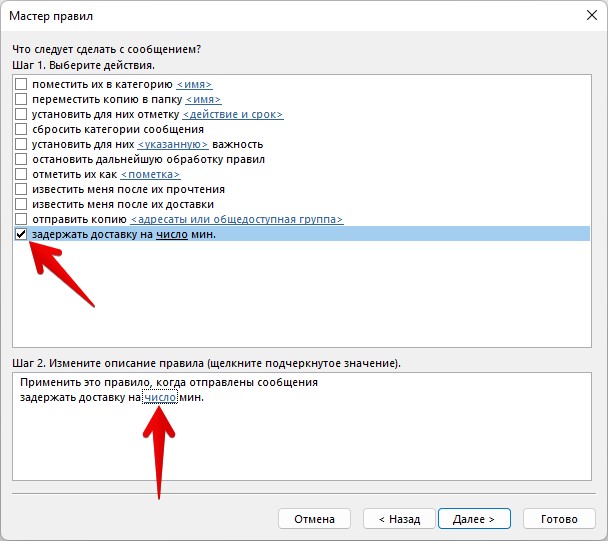Screen dimensions: 608x541
Task: Select row 'известить меня после их прочтения'
Action: tap(302, 189)
